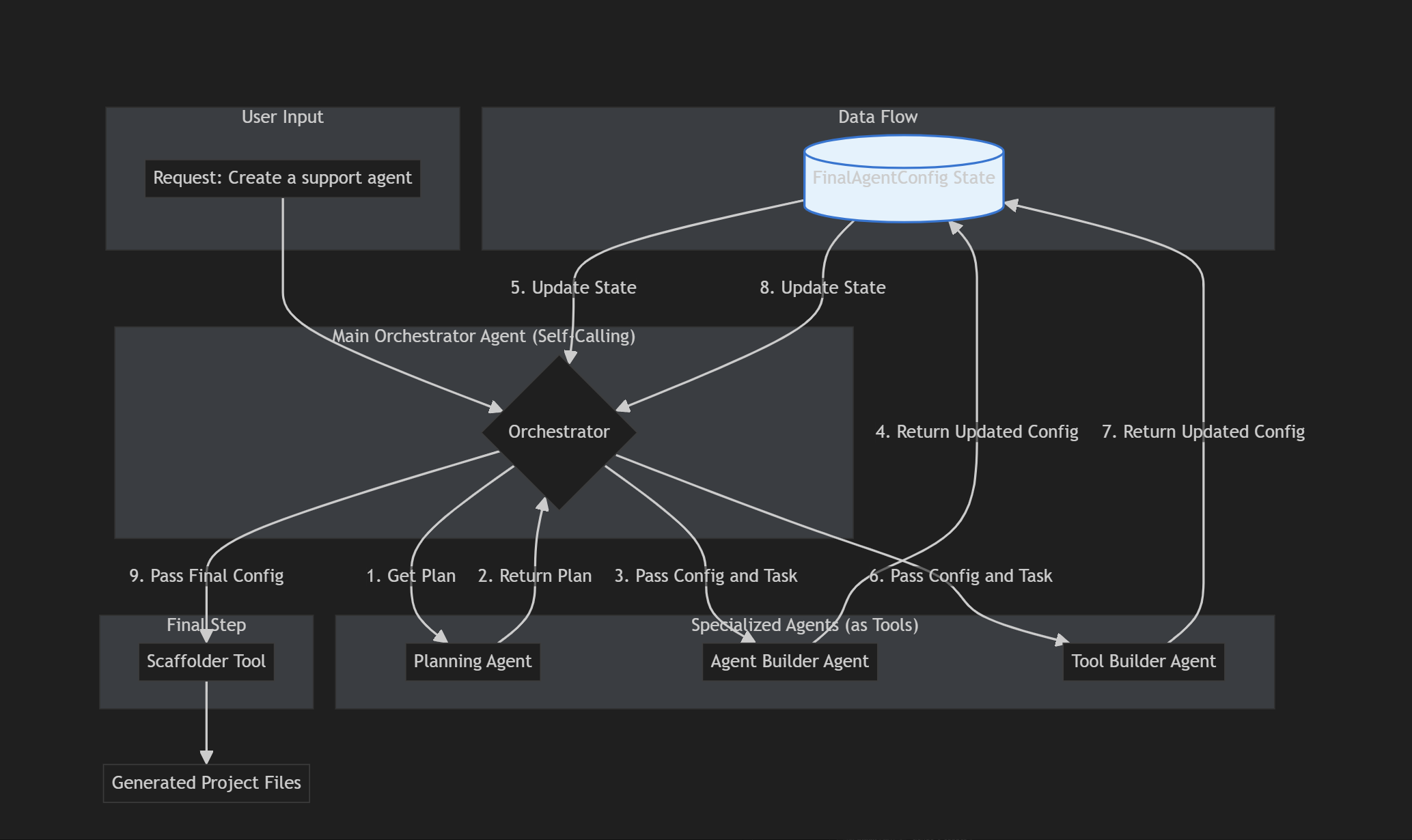
Task: Click the Planning Agent node
Action: click(x=472, y=662)
